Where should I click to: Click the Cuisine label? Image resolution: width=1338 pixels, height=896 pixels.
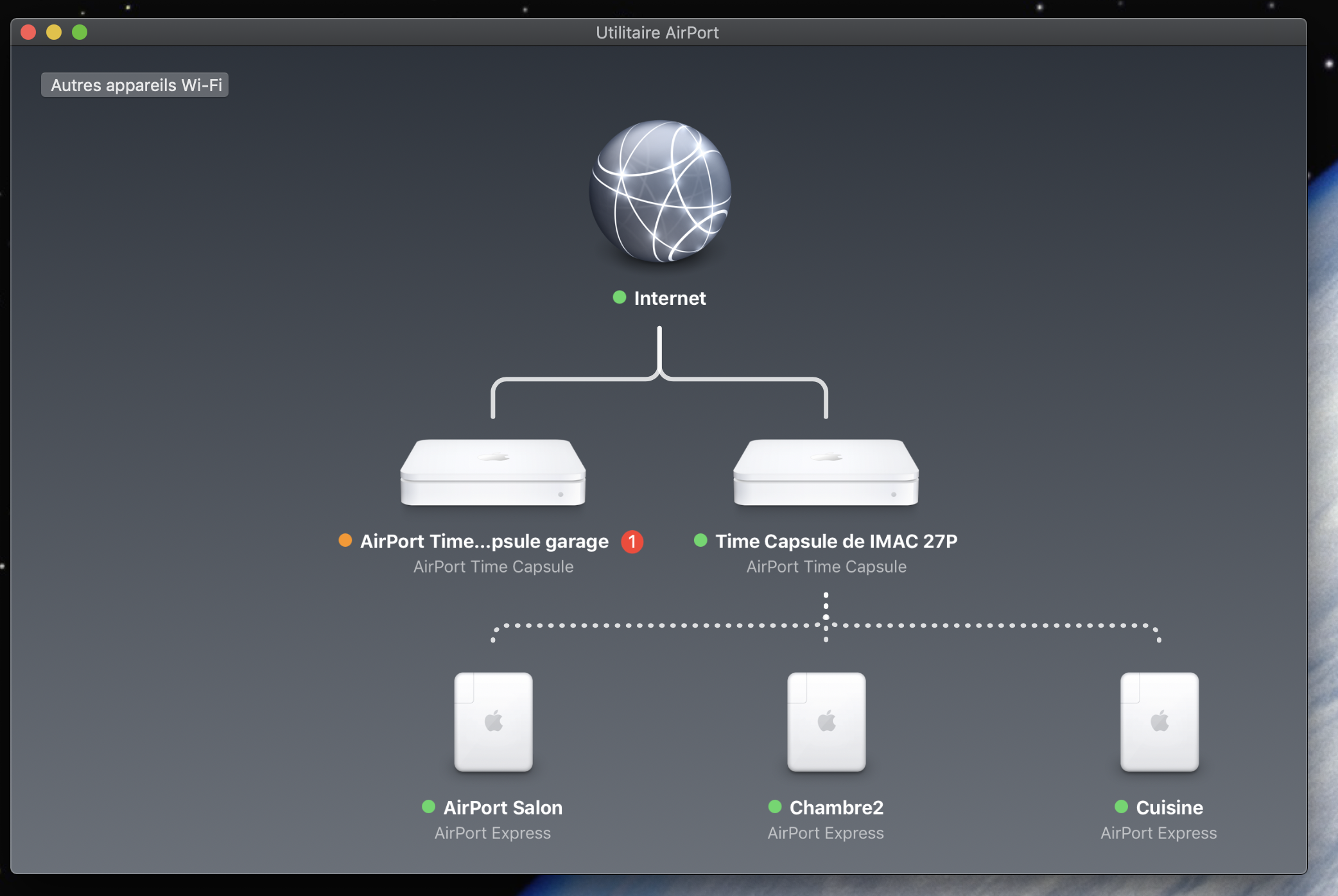(1170, 807)
